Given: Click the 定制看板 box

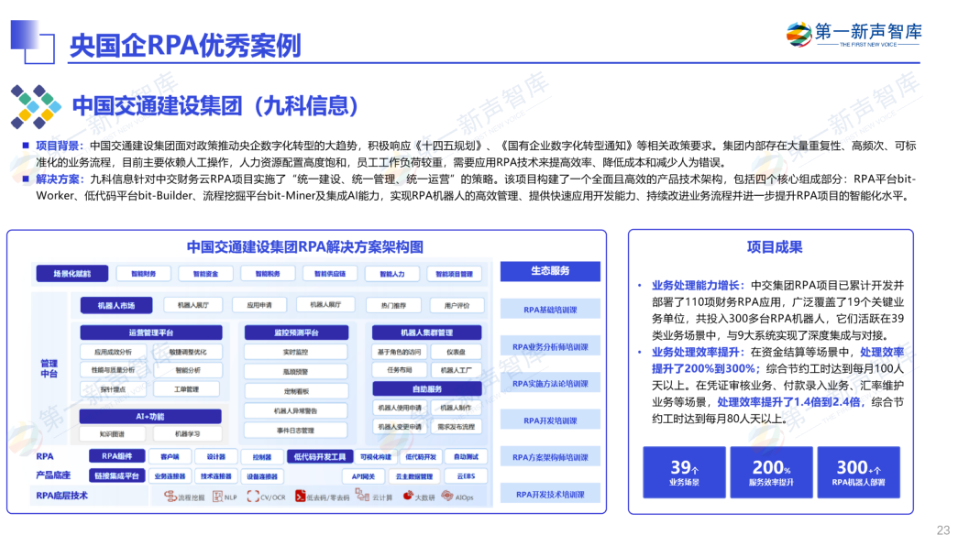Looking at the screenshot, I should tap(296, 391).
